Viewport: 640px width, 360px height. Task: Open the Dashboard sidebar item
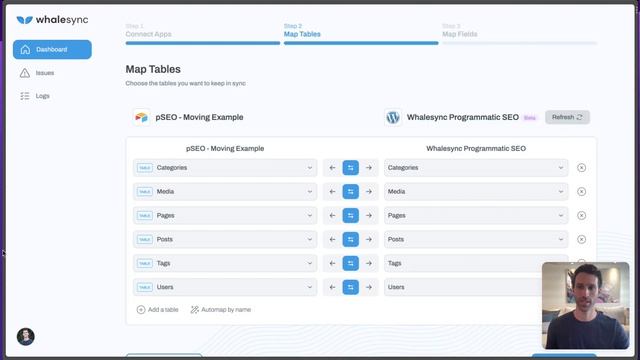pyautogui.click(x=52, y=49)
